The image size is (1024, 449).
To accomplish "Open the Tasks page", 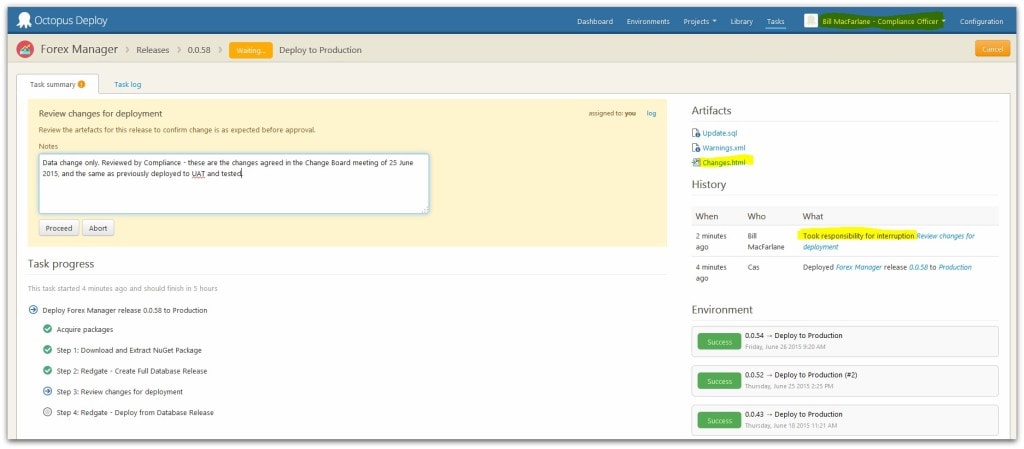I will pos(775,22).
